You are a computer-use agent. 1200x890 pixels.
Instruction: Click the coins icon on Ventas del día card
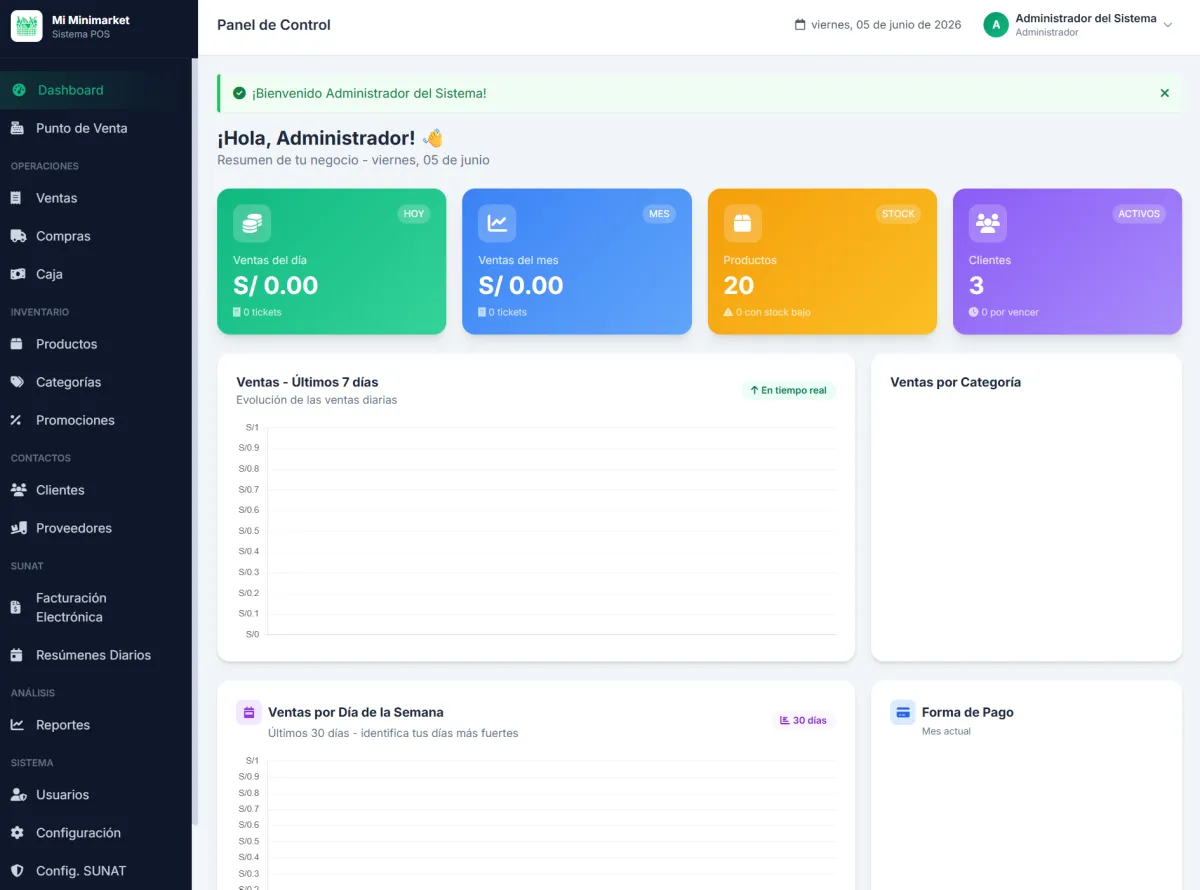(x=252, y=223)
